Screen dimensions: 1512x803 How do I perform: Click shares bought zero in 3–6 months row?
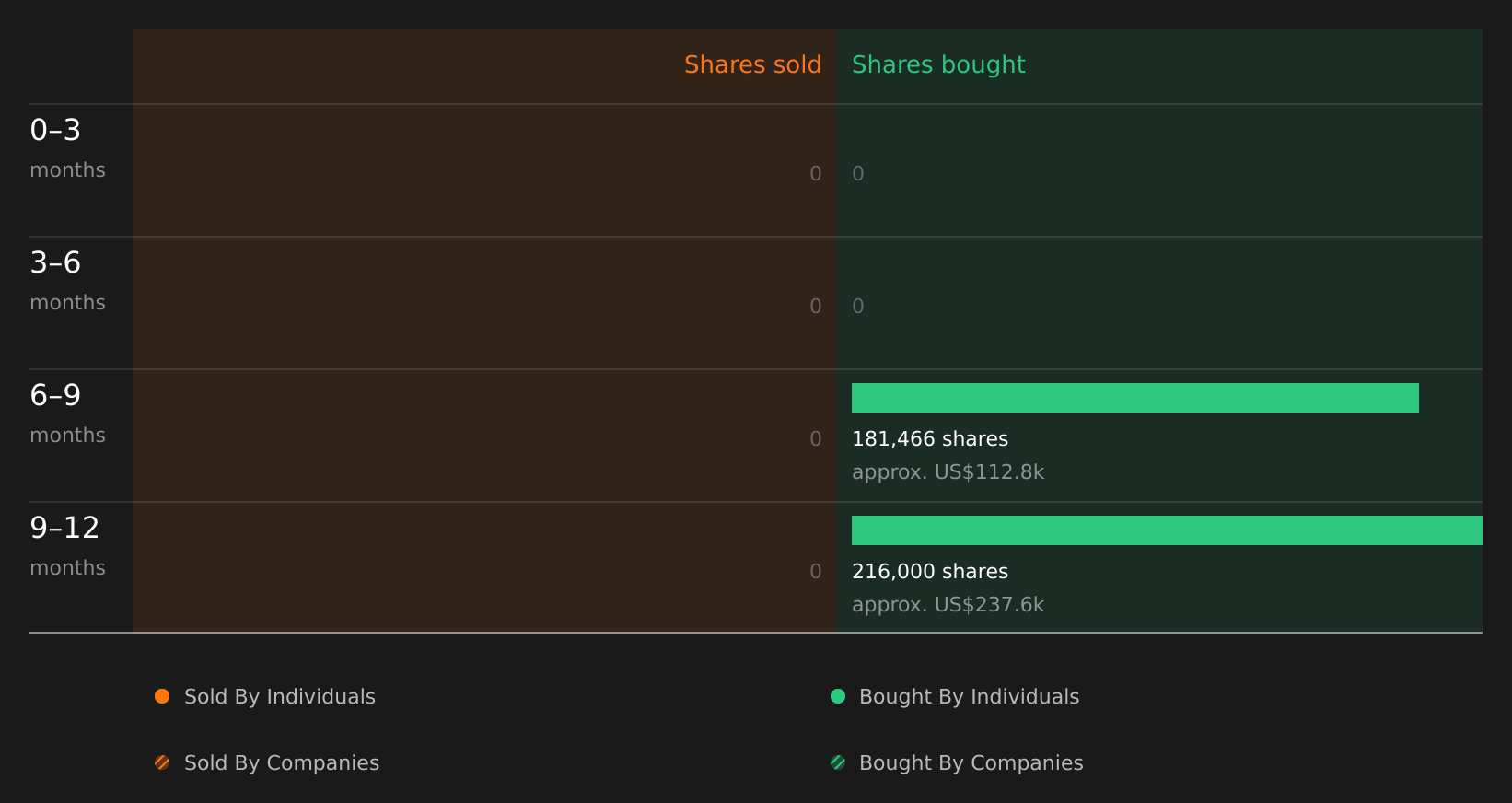click(858, 307)
